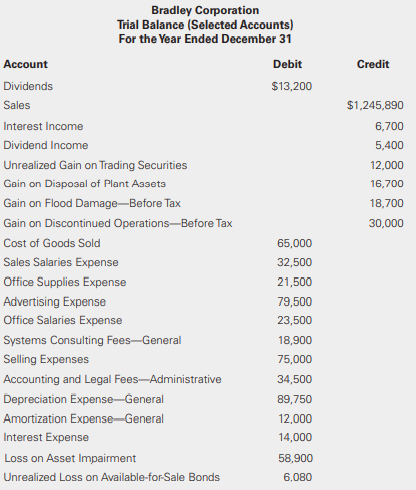Click the Gain on Flood Damage amount 18,700
Screen dimensions: 416x490
[x=387, y=203]
